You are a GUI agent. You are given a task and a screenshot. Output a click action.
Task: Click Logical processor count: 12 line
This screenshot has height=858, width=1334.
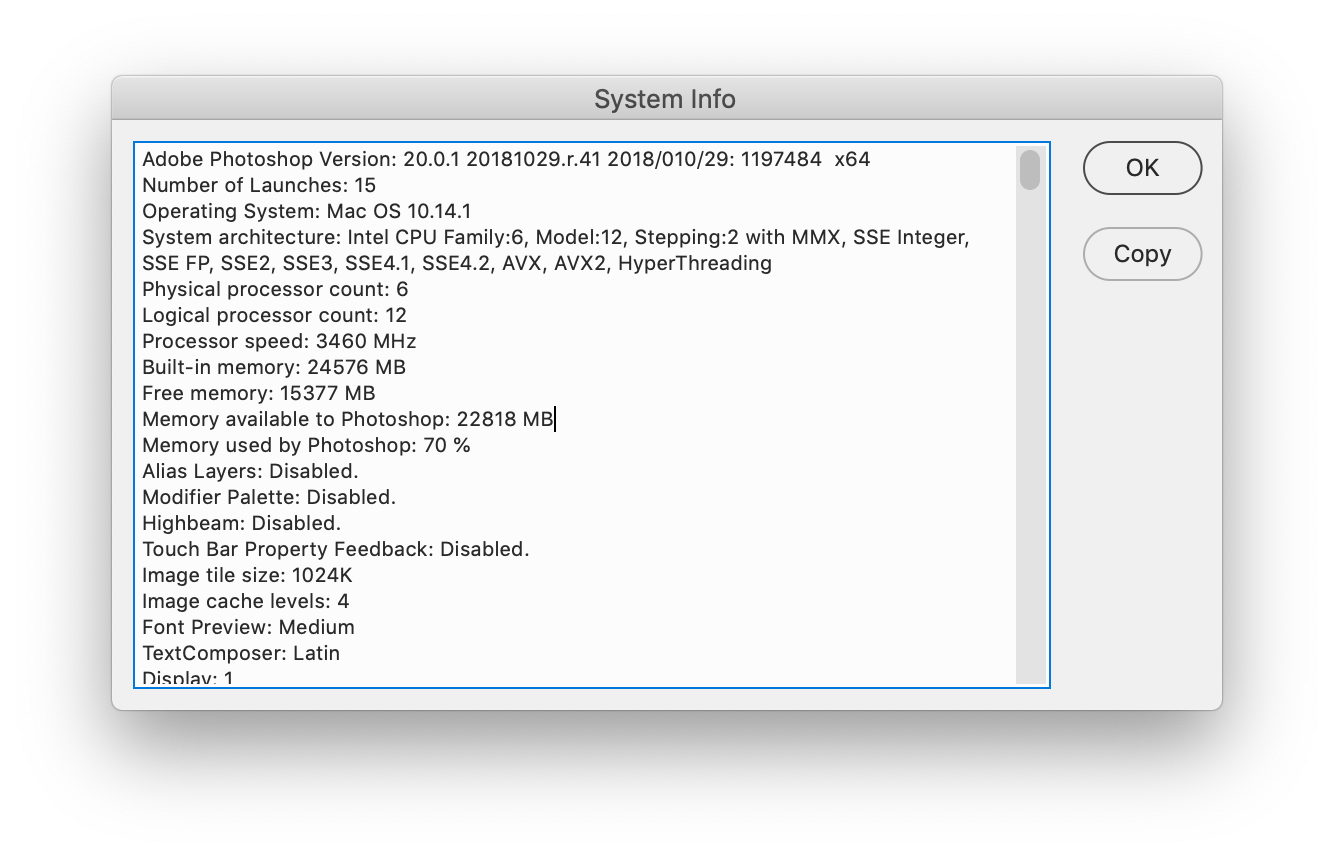[274, 315]
